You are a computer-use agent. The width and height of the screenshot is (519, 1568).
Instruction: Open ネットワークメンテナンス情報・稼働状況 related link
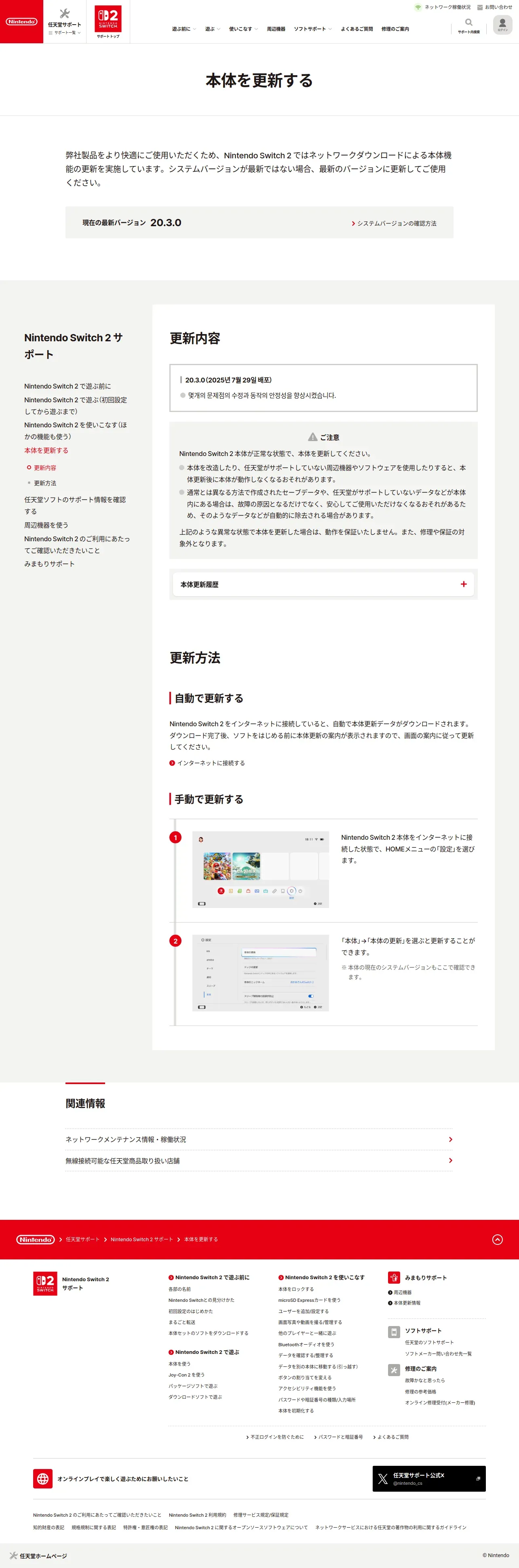coord(259,1139)
